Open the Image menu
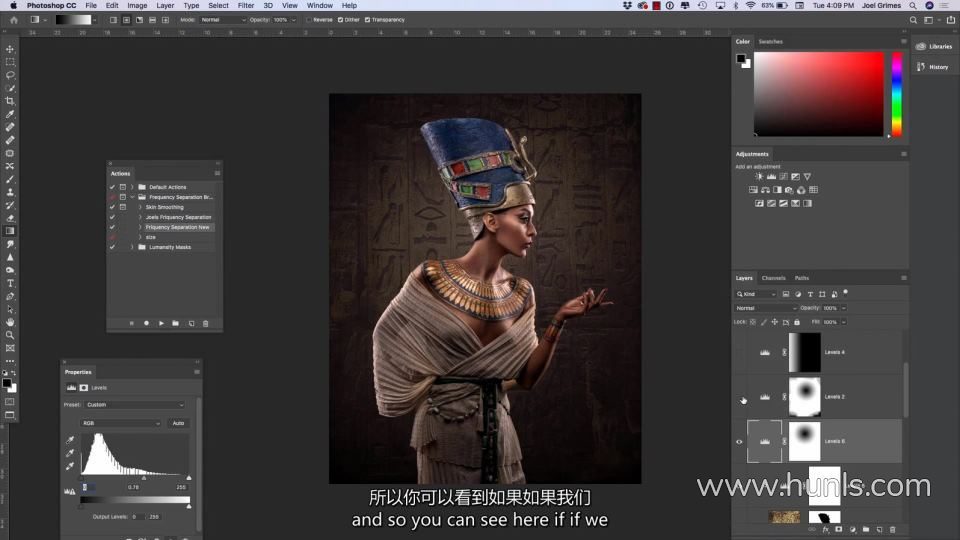Image resolution: width=960 pixels, height=540 pixels. point(137,6)
